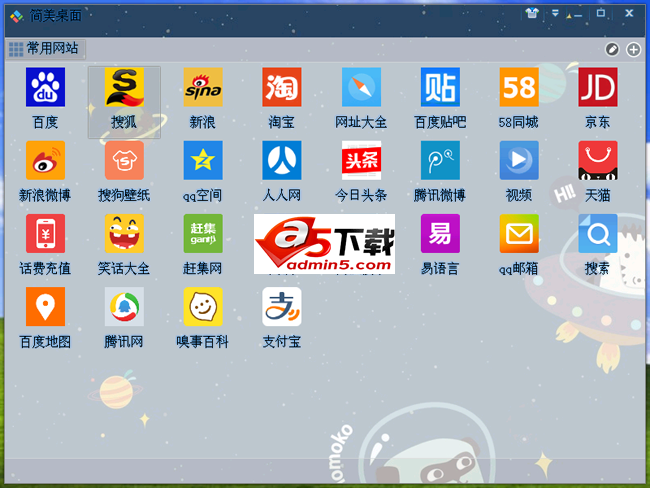Screen dimensions: 650x488
Task: Click the 网址大全 text label
Action: (361, 122)
